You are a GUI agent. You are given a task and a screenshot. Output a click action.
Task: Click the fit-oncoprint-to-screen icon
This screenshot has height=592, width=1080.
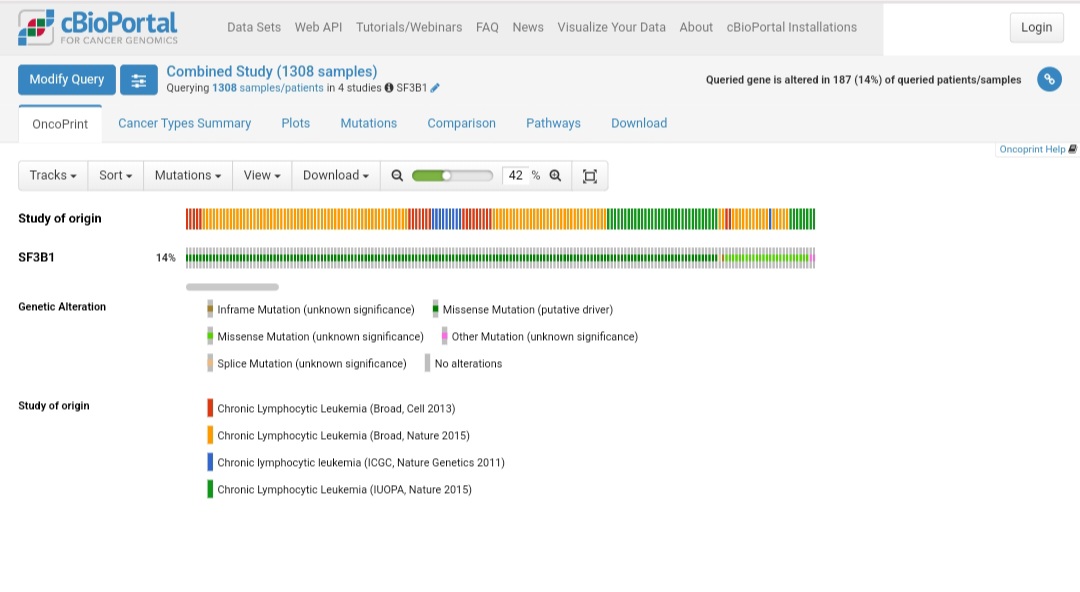[x=590, y=175]
